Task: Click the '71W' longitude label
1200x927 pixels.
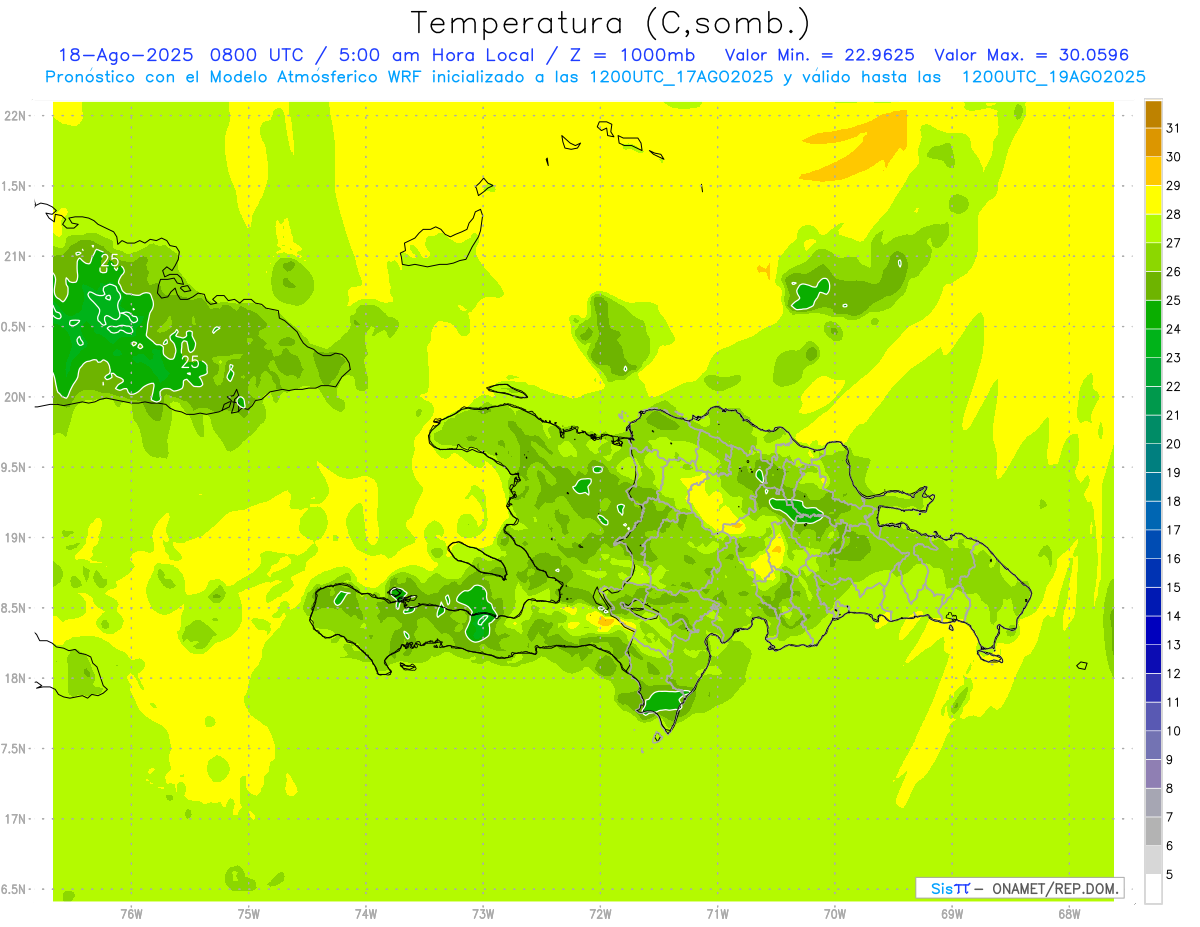Action: coord(717,914)
